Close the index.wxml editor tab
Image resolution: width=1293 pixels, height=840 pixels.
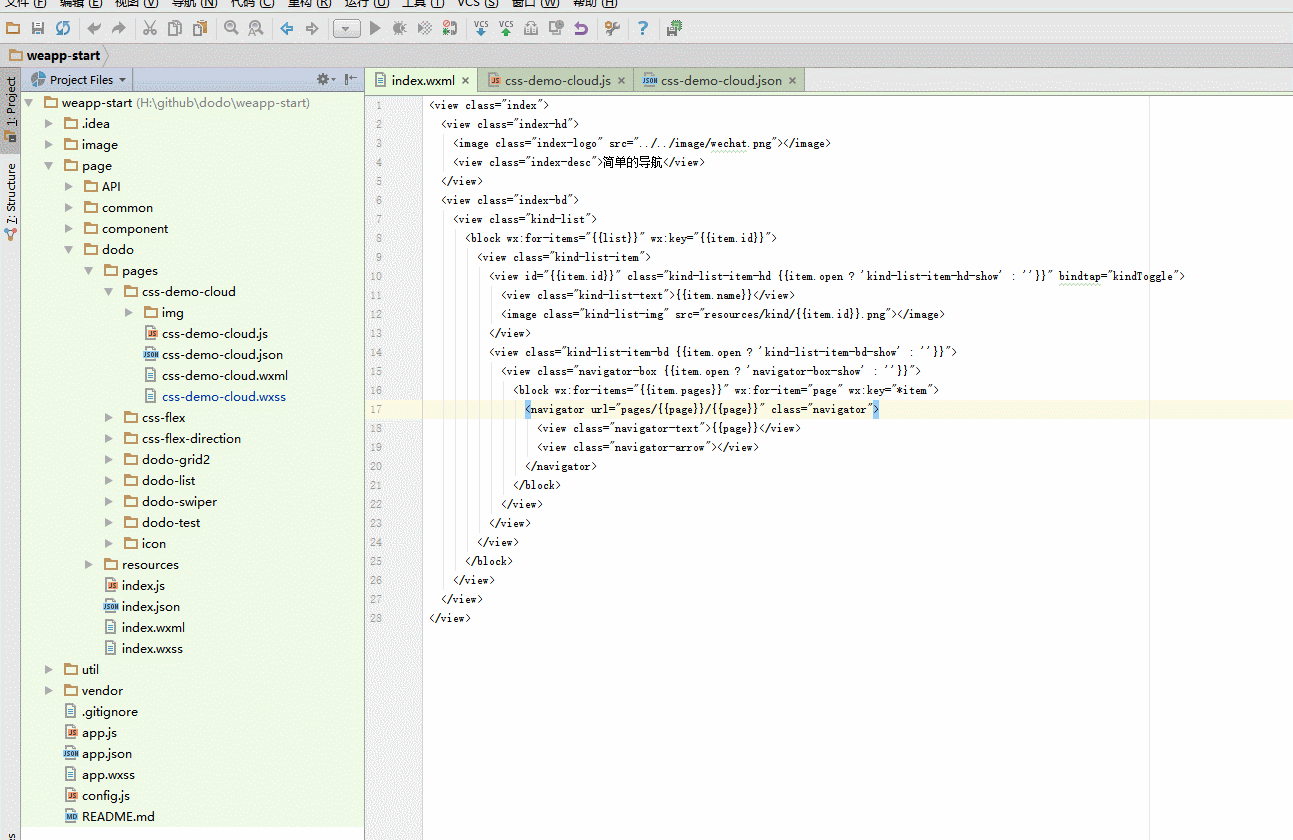point(465,81)
